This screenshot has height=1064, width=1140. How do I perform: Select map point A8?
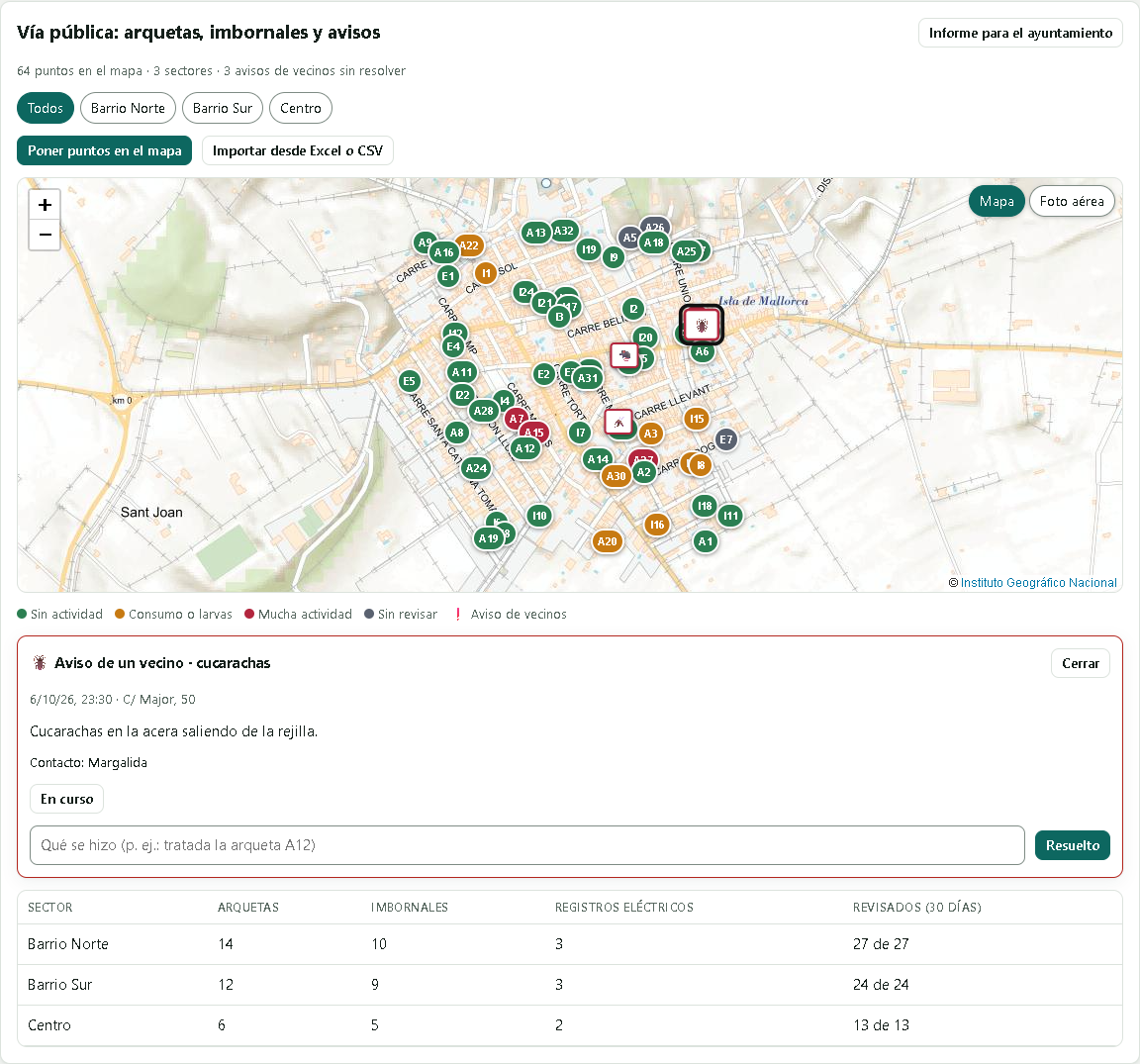coord(456,433)
